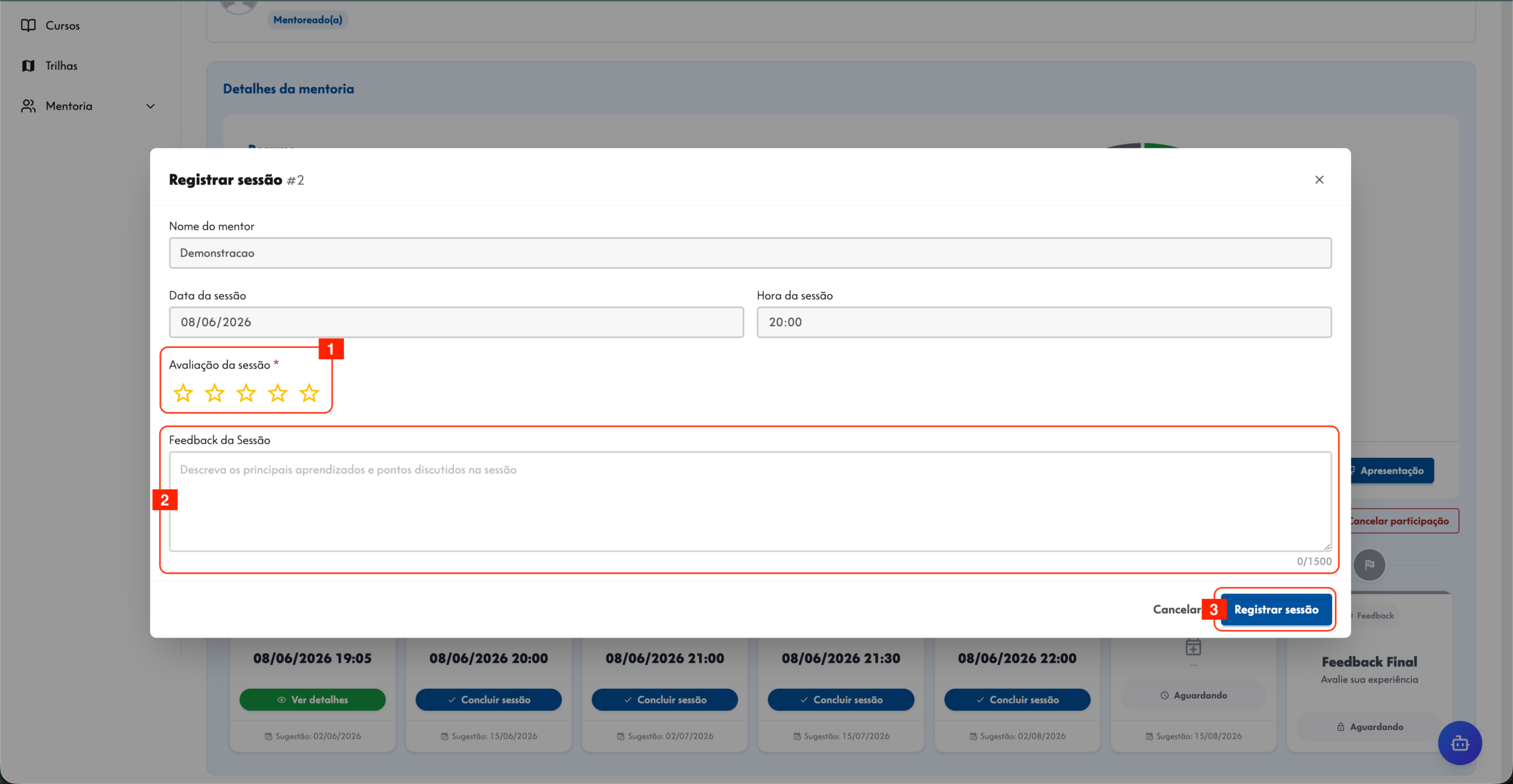This screenshot has height=784, width=1513.
Task: Click the calendar-plus icon on waiting session card
Action: pyautogui.click(x=1193, y=648)
